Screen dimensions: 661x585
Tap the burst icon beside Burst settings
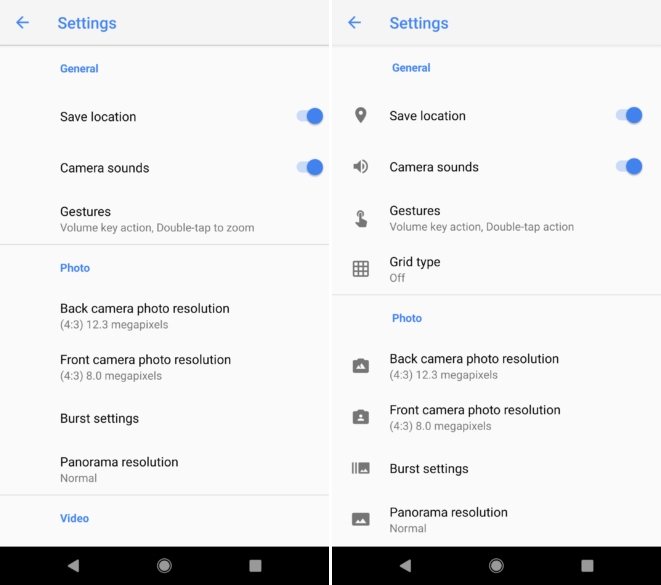pos(361,468)
